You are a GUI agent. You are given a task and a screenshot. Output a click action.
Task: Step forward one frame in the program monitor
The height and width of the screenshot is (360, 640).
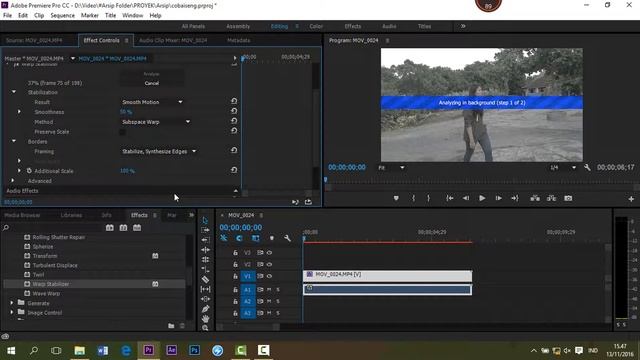point(498,198)
